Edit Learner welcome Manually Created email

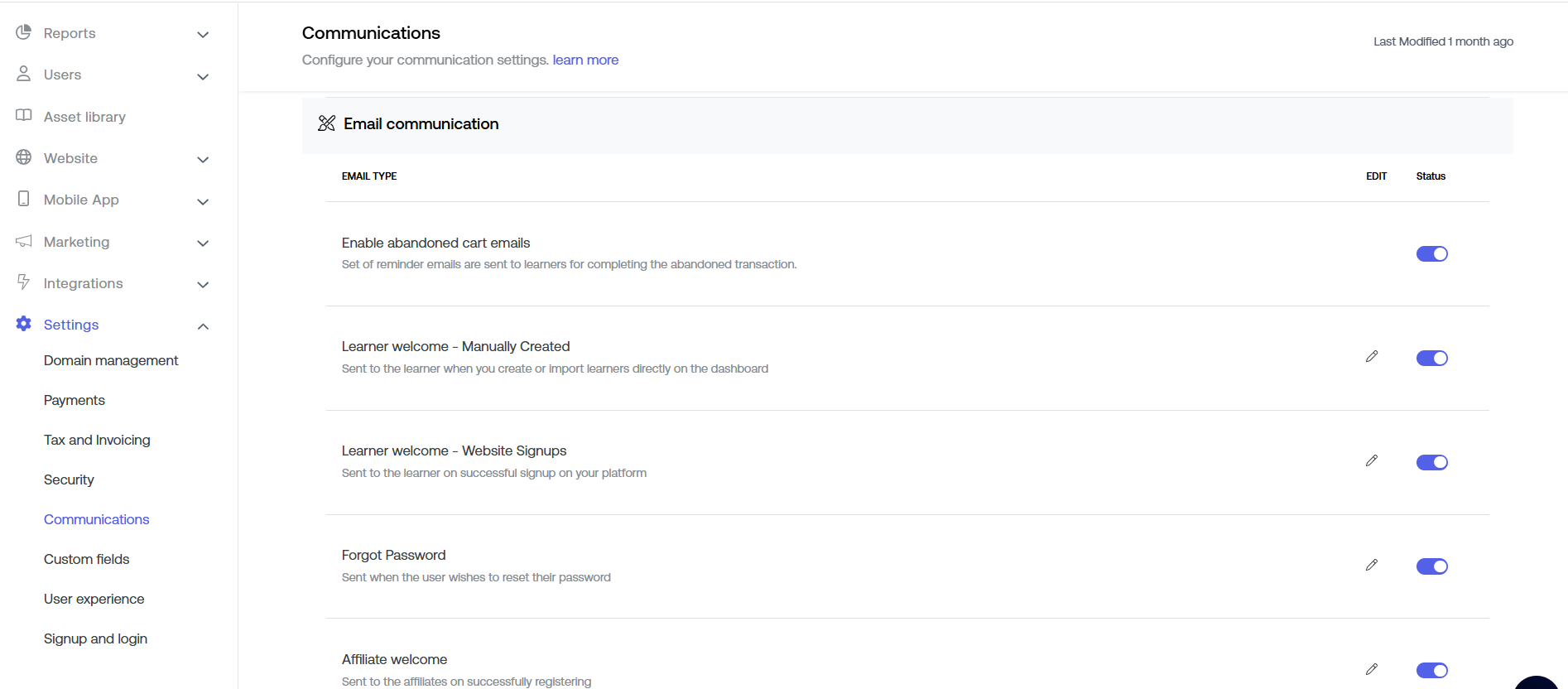1372,357
